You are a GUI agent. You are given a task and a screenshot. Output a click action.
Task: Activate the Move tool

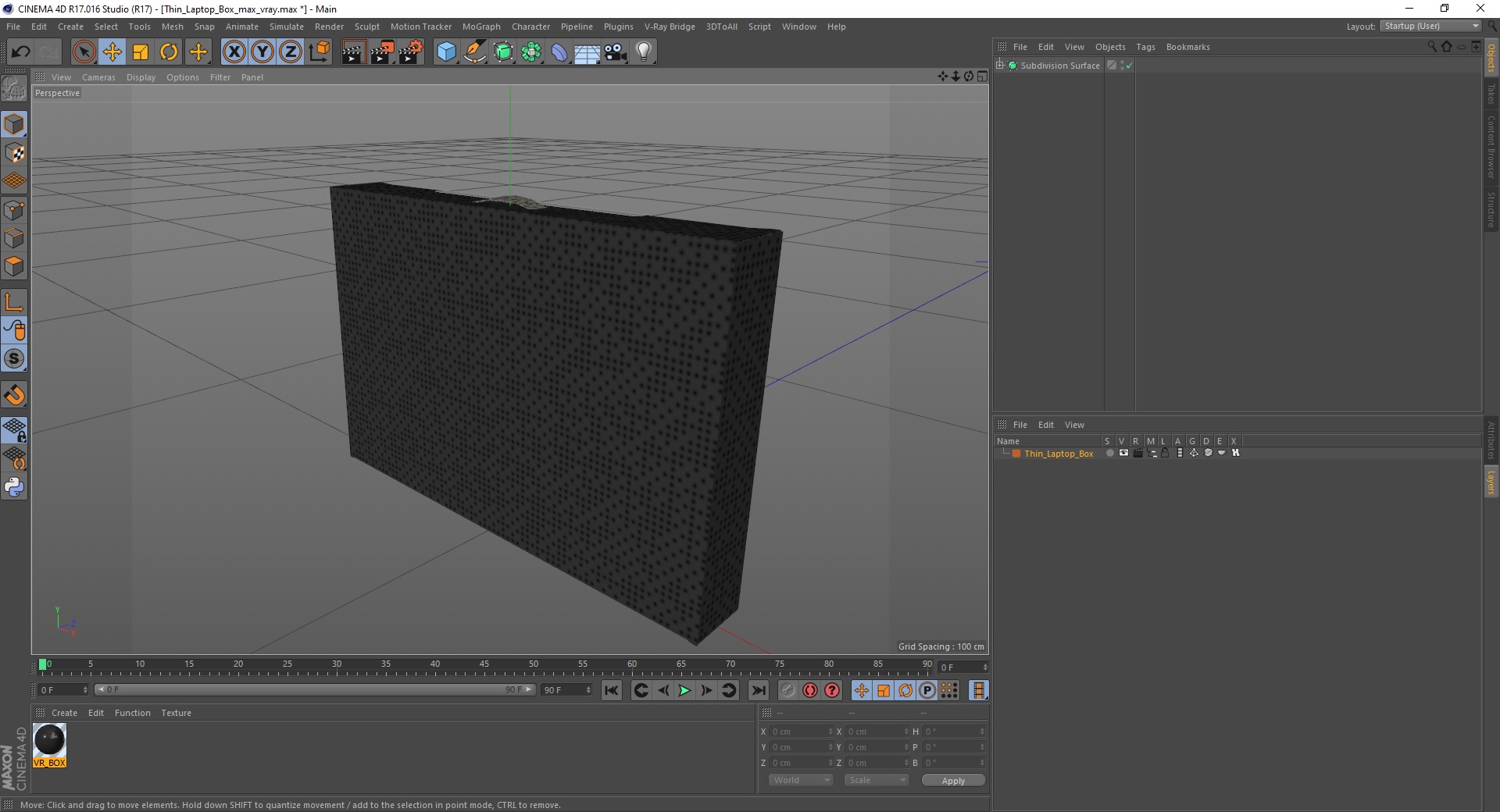112,52
